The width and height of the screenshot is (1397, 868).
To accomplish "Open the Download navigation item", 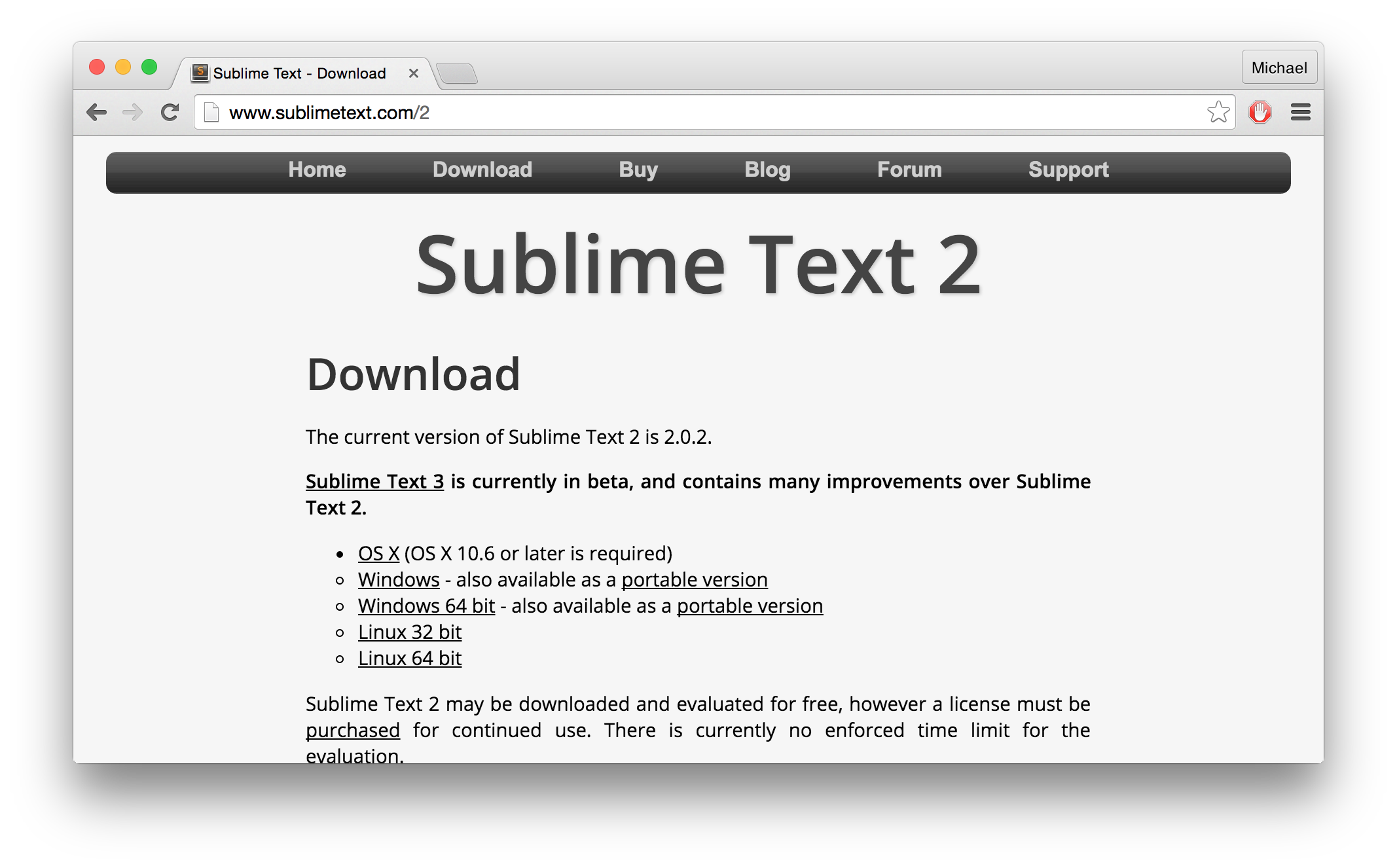I will tap(482, 170).
